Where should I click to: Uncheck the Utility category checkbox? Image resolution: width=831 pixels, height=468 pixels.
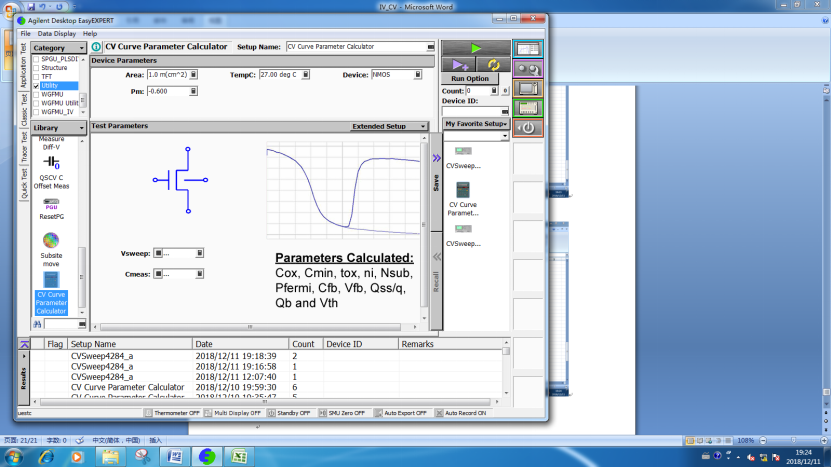point(36,86)
